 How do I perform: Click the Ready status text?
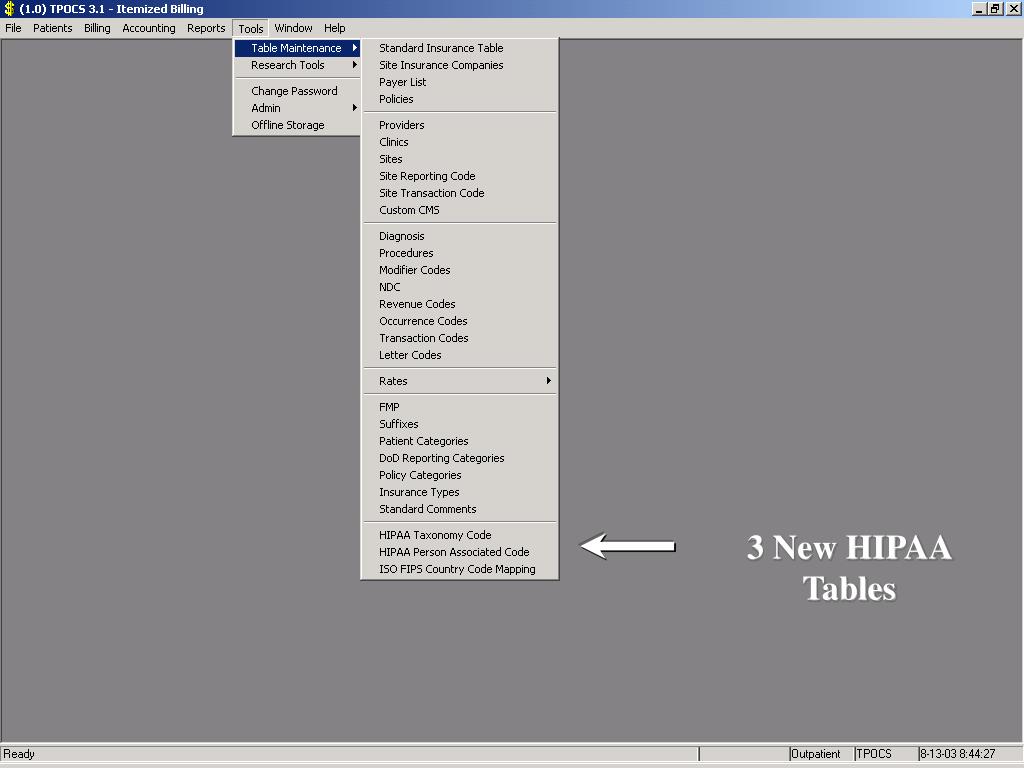click(19, 754)
